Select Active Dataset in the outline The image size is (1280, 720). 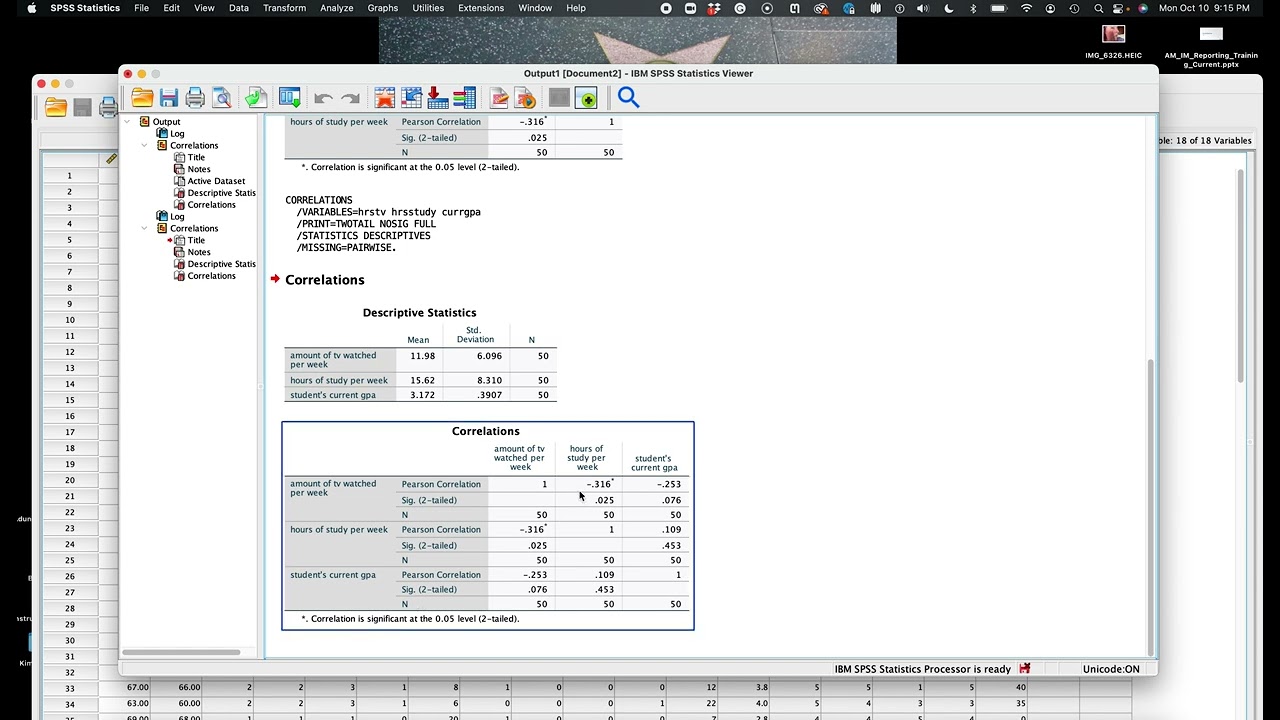coord(216,181)
